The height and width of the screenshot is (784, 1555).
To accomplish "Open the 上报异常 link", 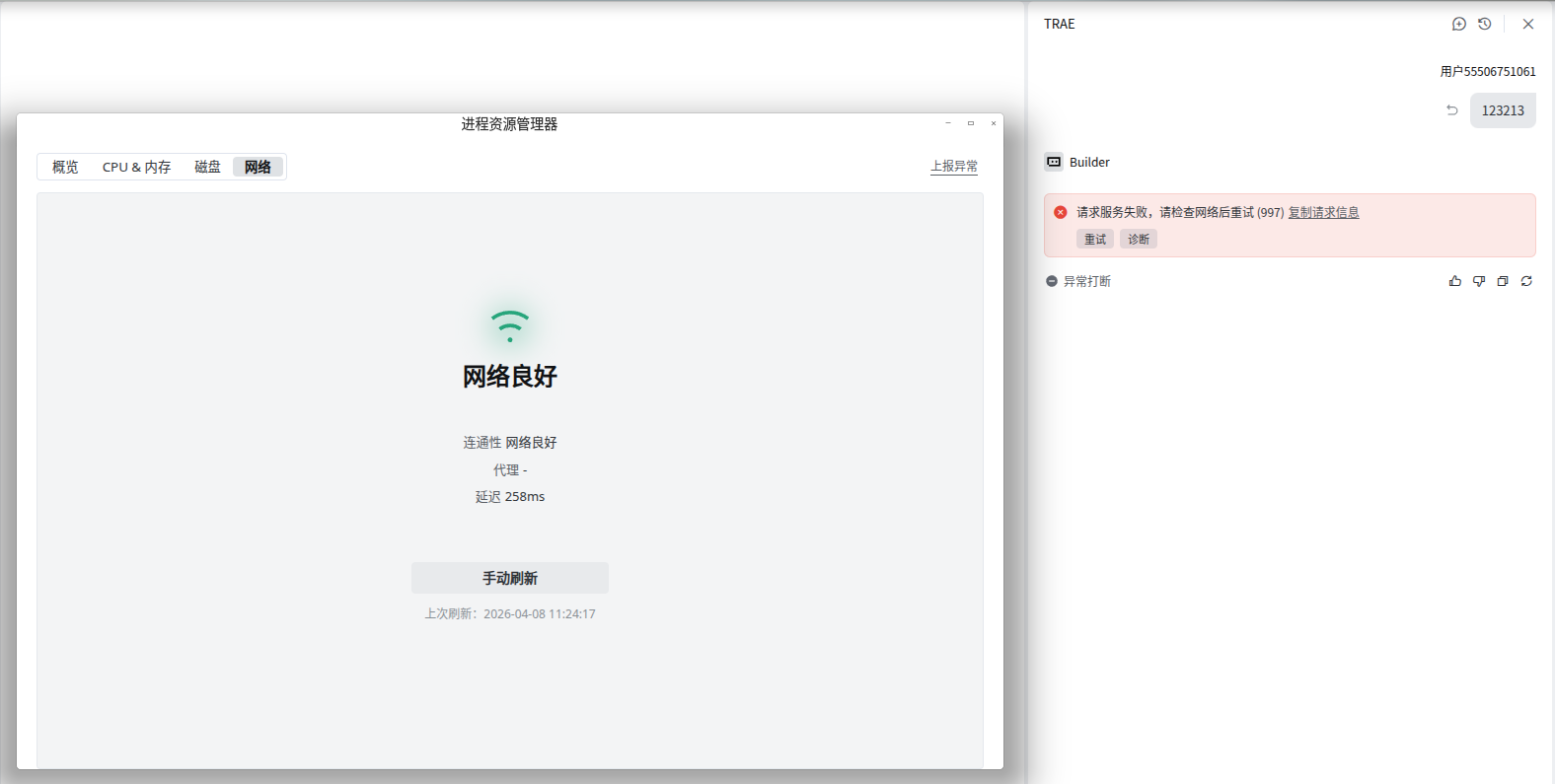I will [953, 166].
